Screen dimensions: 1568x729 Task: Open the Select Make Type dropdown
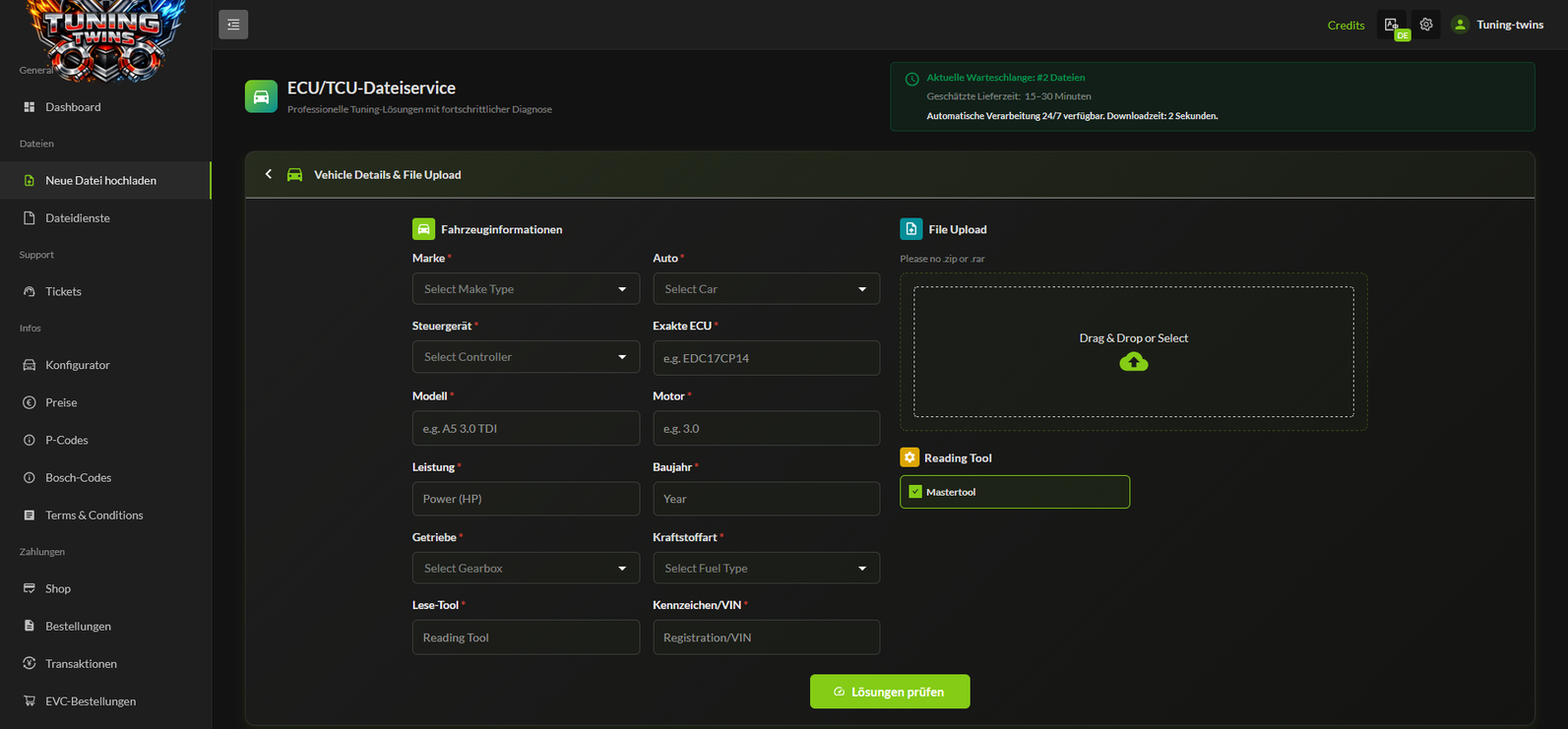tap(525, 289)
